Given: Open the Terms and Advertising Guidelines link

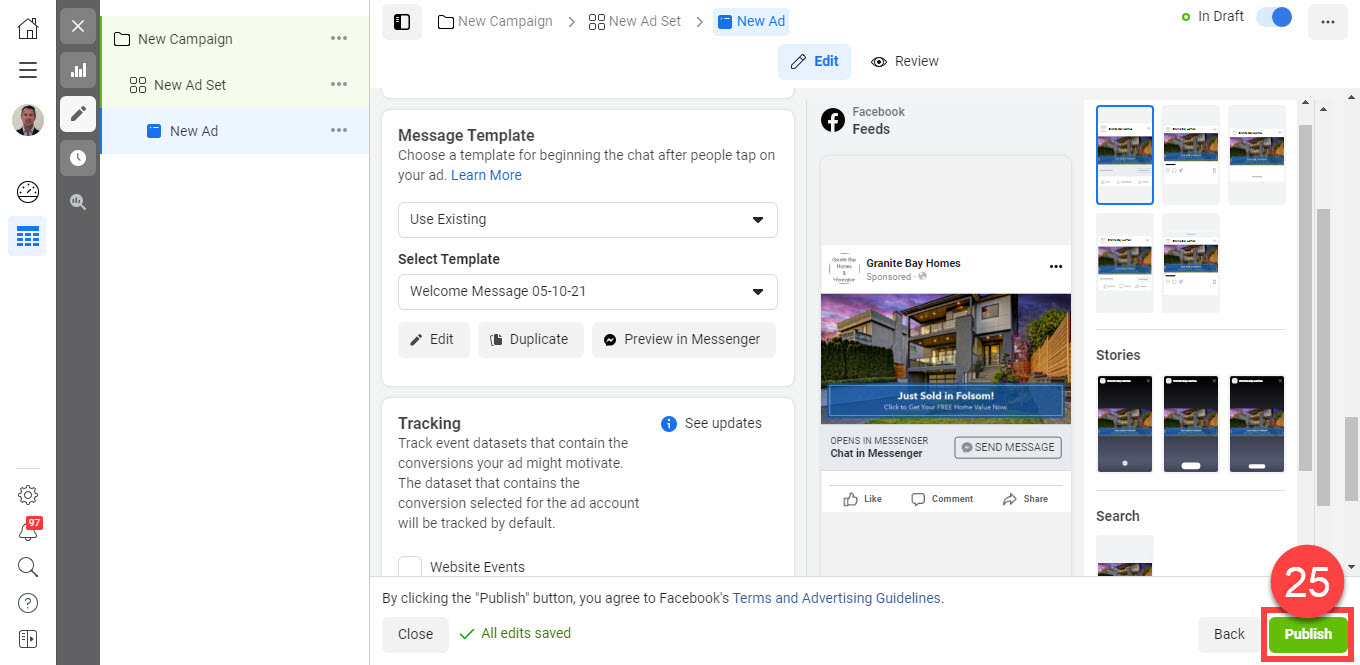Looking at the screenshot, I should 837,597.
